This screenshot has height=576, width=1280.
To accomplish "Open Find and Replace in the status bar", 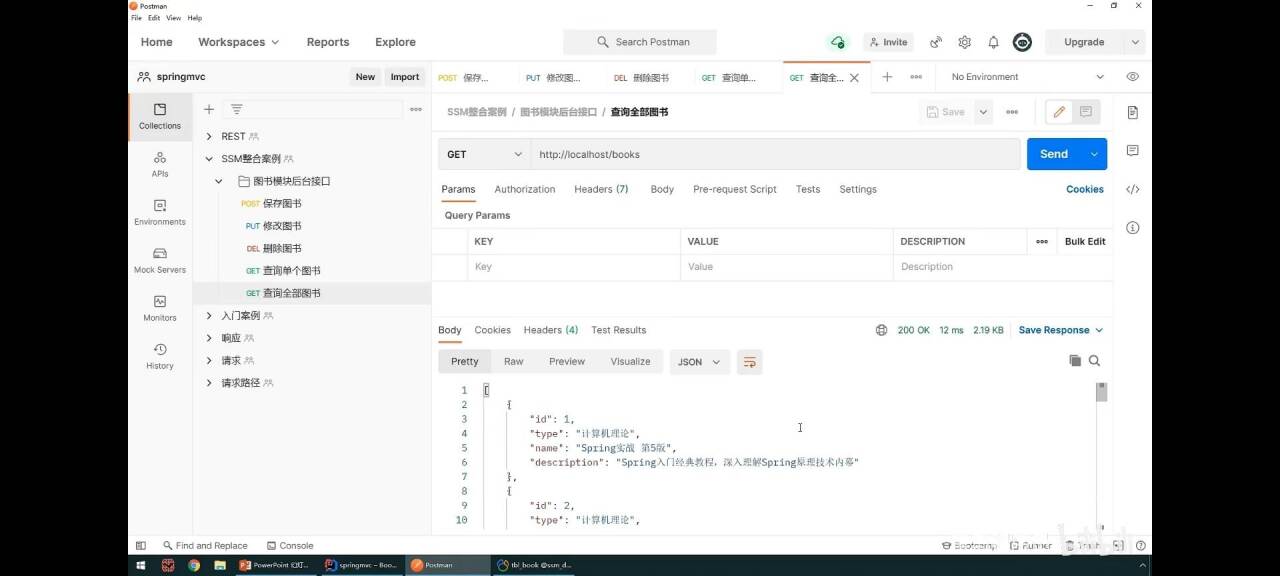I will point(205,546).
